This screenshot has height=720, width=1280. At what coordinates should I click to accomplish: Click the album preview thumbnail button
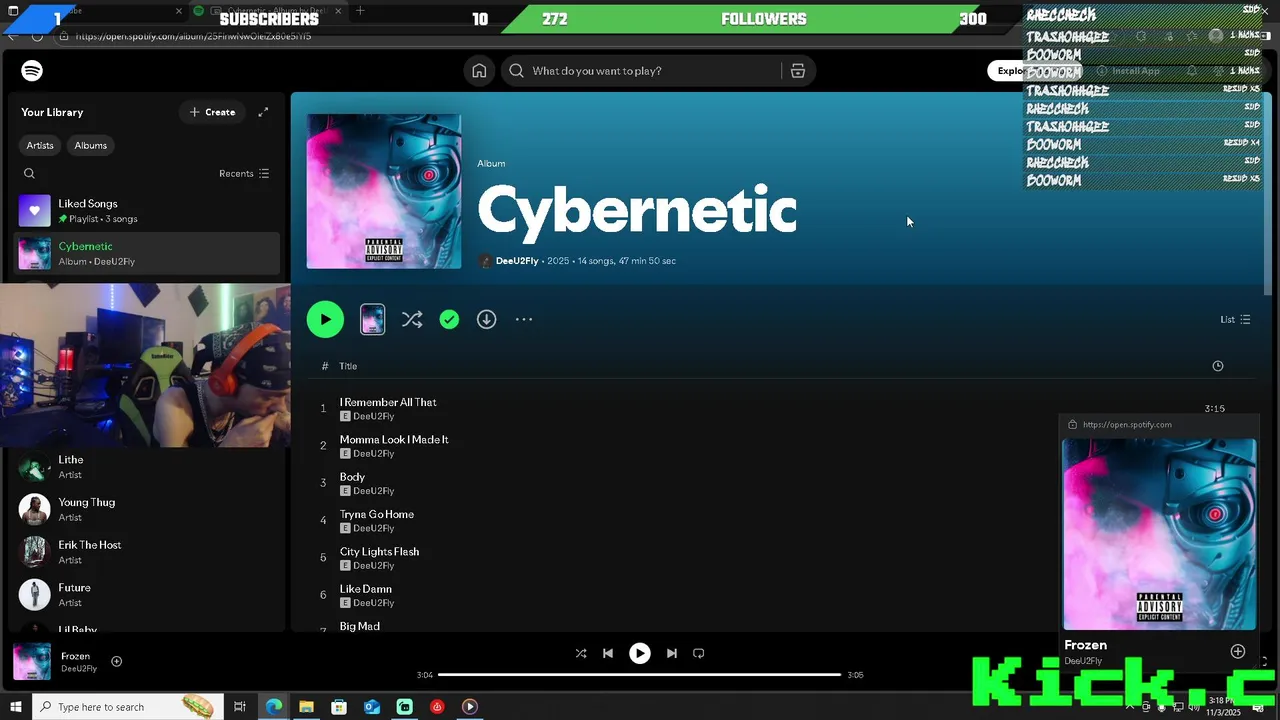(372, 319)
